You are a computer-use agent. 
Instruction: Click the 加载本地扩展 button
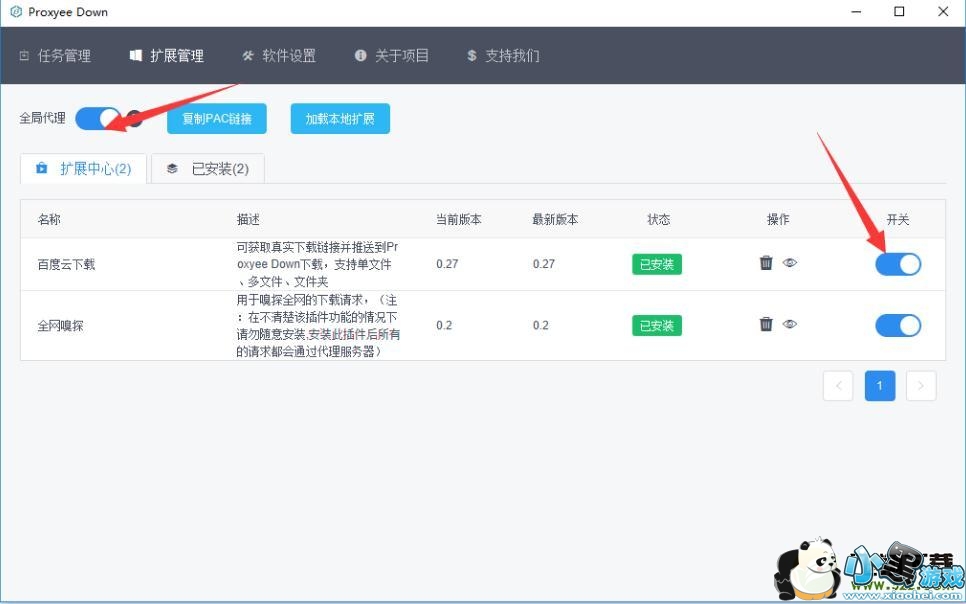340,118
